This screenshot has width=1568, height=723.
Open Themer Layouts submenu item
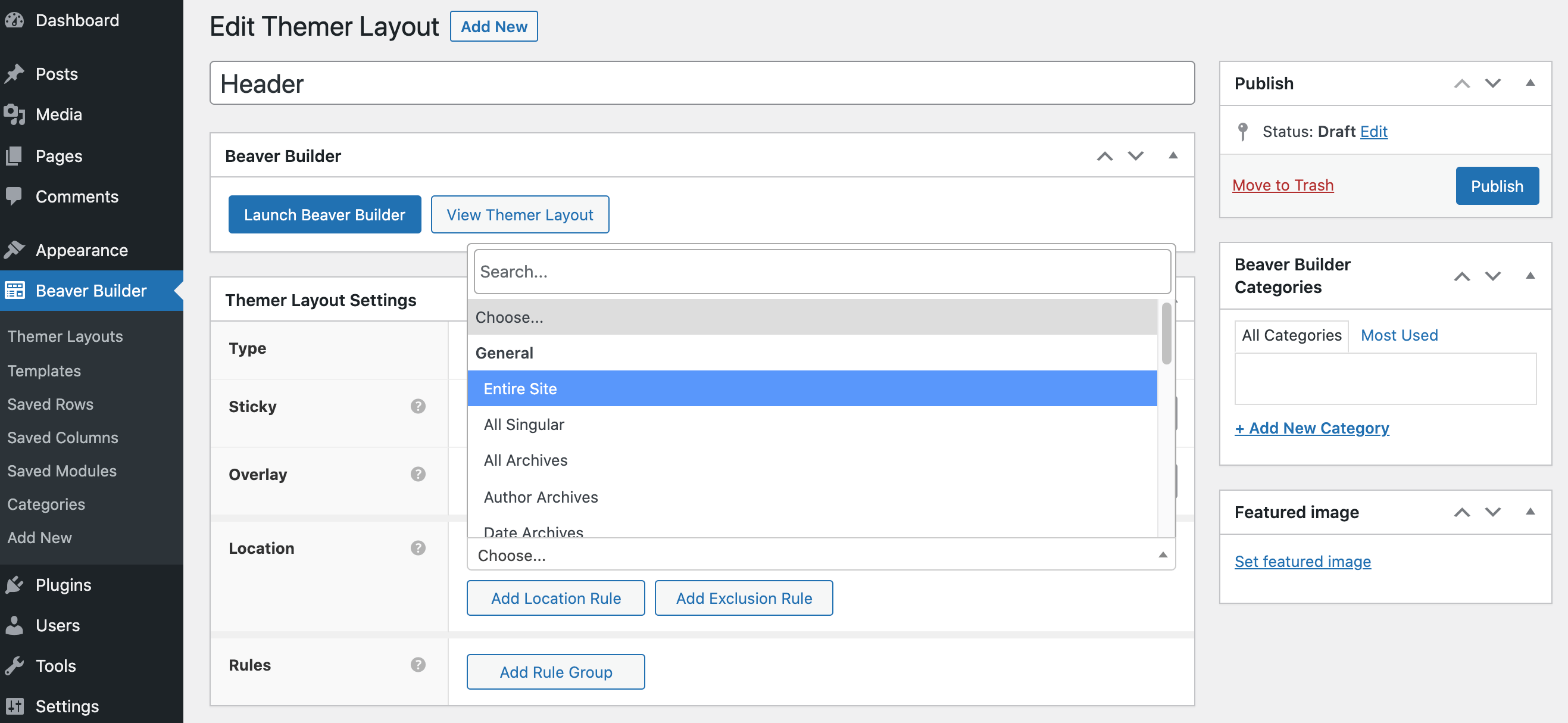pyautogui.click(x=65, y=336)
